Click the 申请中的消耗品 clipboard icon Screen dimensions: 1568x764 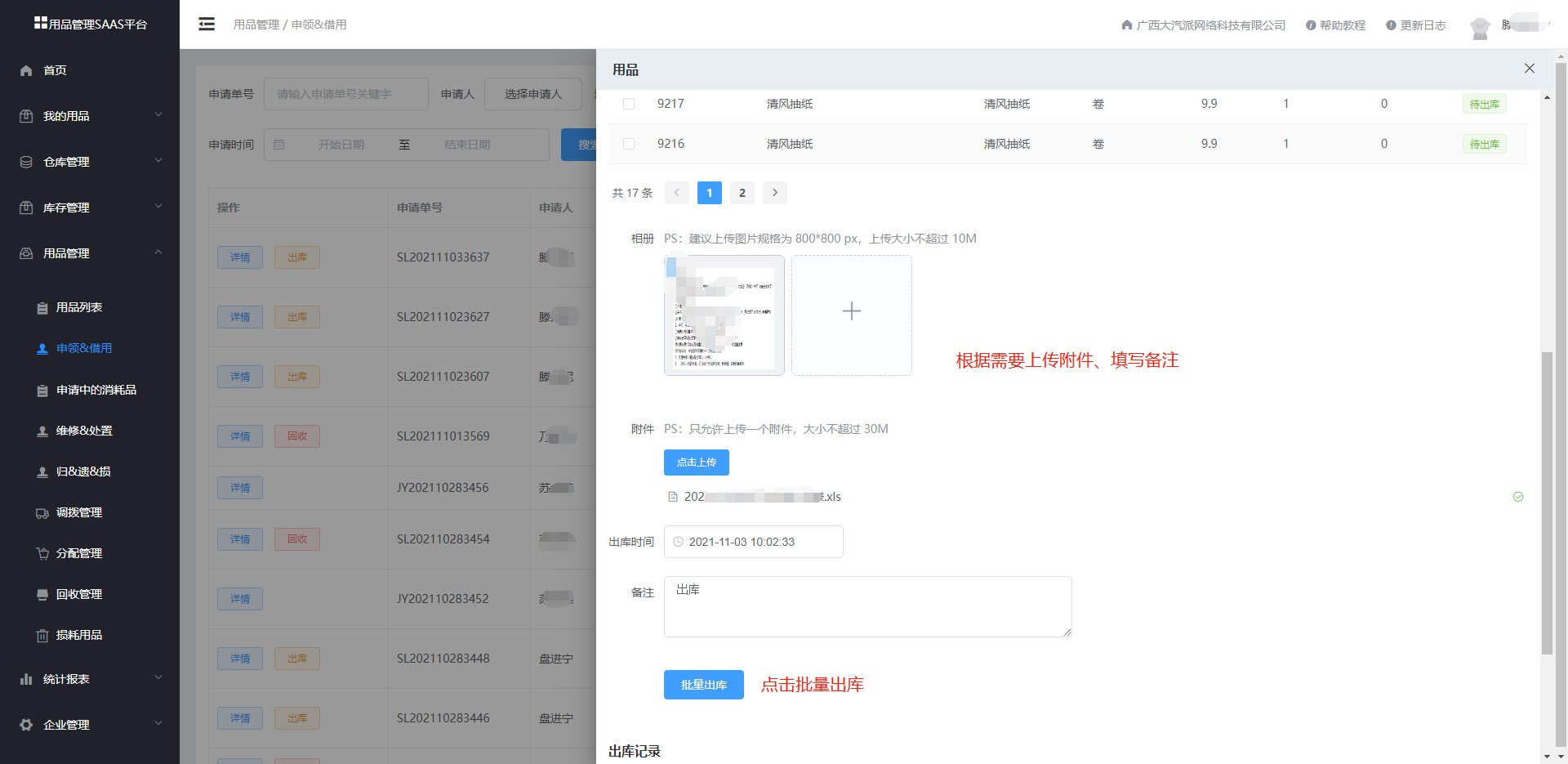(42, 391)
